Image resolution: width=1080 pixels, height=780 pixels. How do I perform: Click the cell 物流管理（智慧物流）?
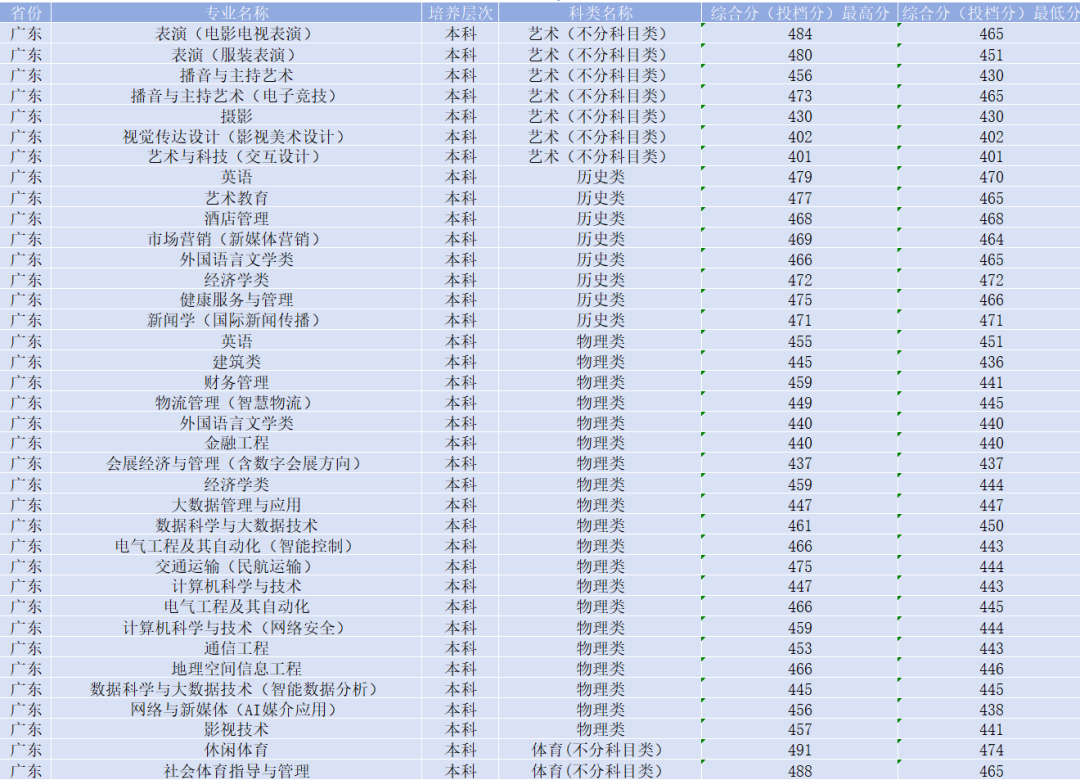pos(236,402)
